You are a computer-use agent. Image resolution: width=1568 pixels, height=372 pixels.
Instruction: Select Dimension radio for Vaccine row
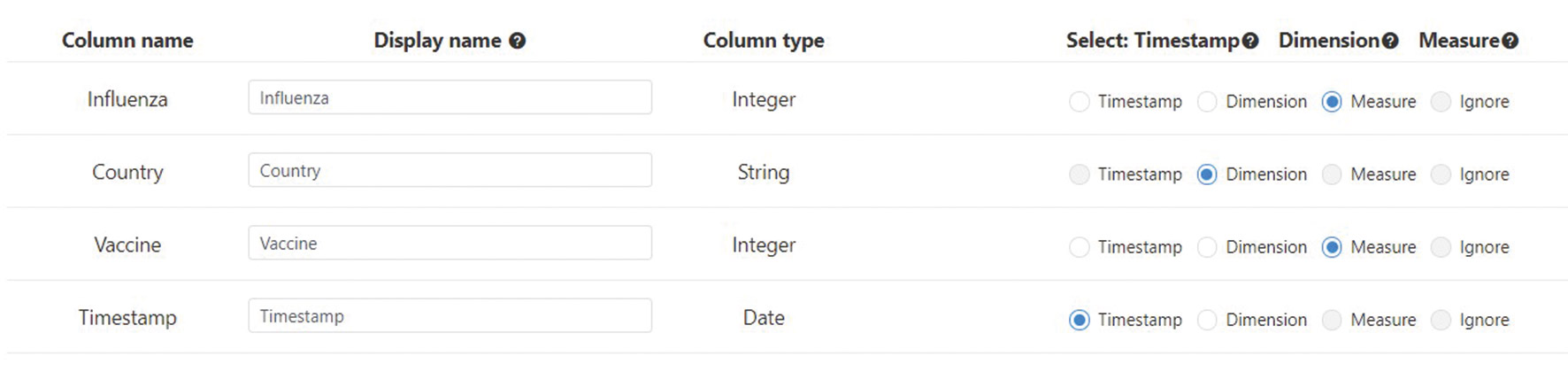[1207, 247]
